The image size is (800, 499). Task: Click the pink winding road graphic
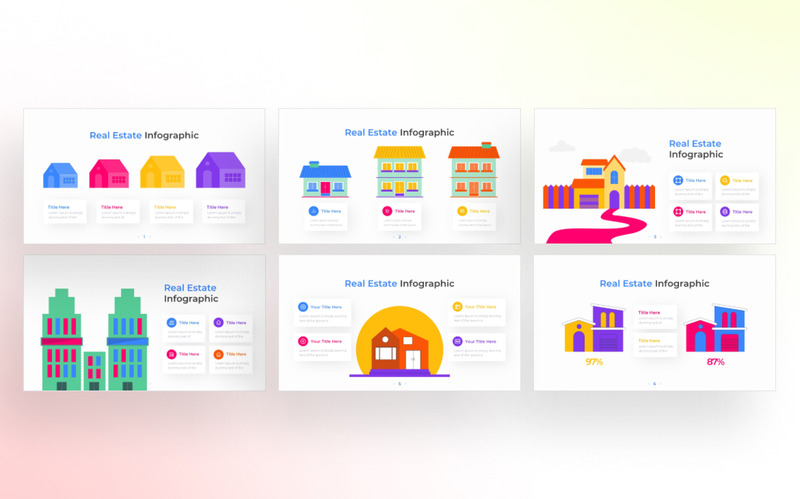pos(596,227)
